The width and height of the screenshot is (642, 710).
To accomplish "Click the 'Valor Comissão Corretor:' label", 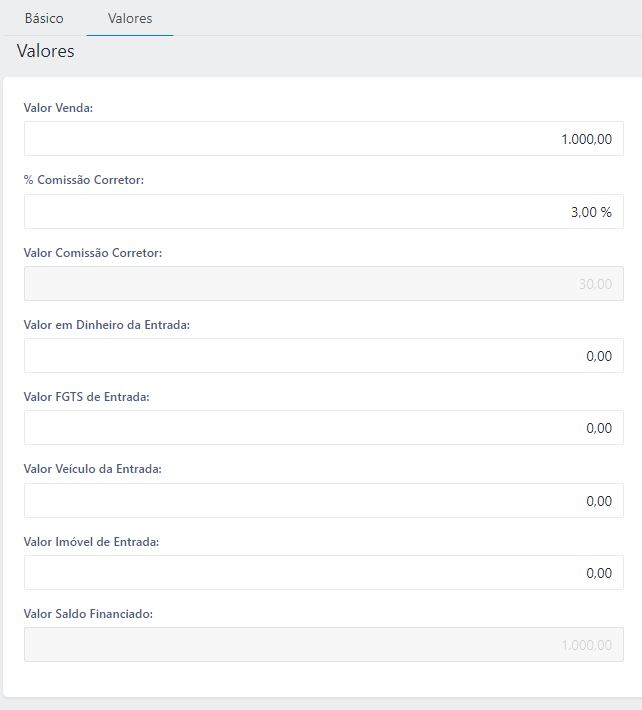I will pos(93,253).
